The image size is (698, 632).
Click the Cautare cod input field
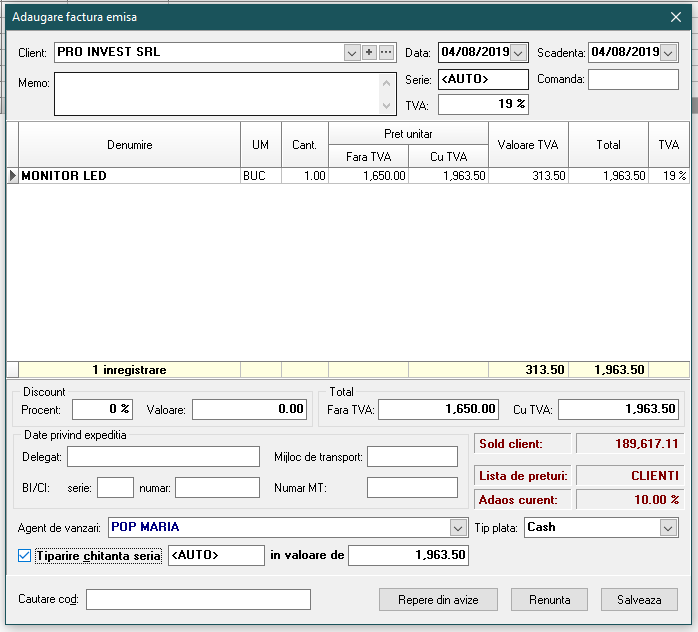(198, 599)
